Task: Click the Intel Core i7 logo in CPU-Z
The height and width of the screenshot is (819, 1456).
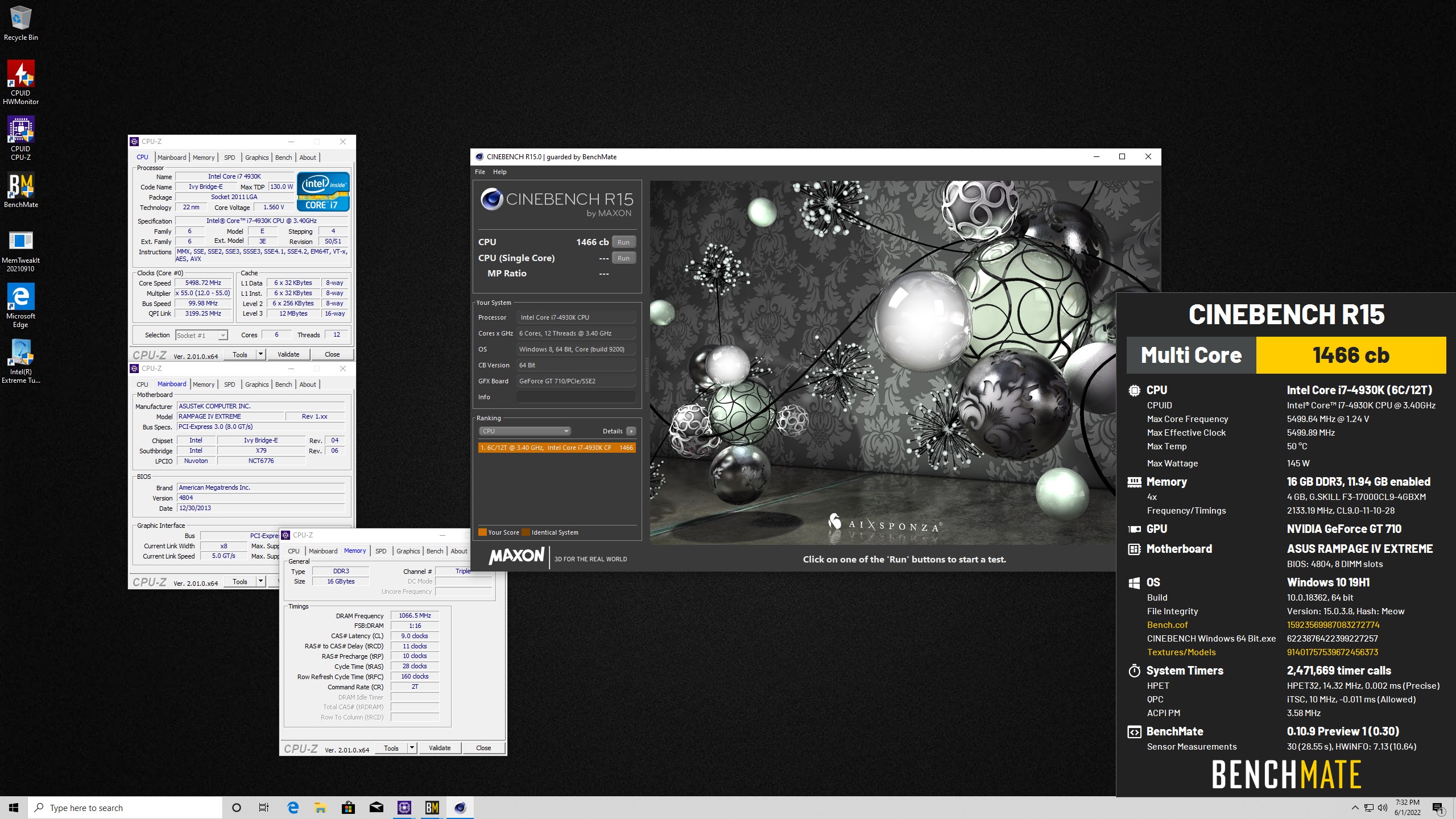Action: tap(323, 192)
